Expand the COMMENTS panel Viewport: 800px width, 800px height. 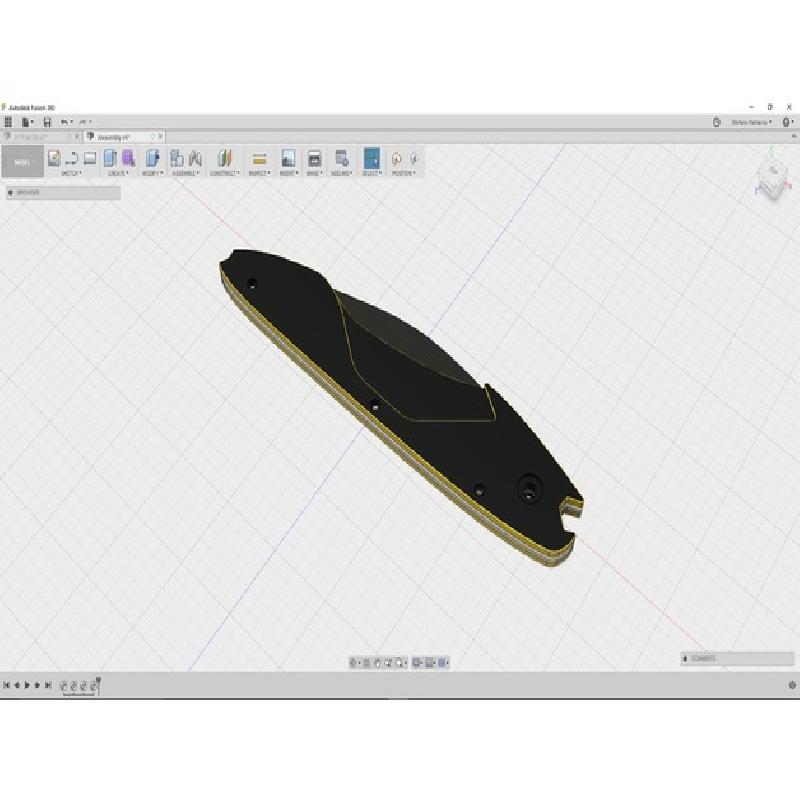(x=737, y=659)
